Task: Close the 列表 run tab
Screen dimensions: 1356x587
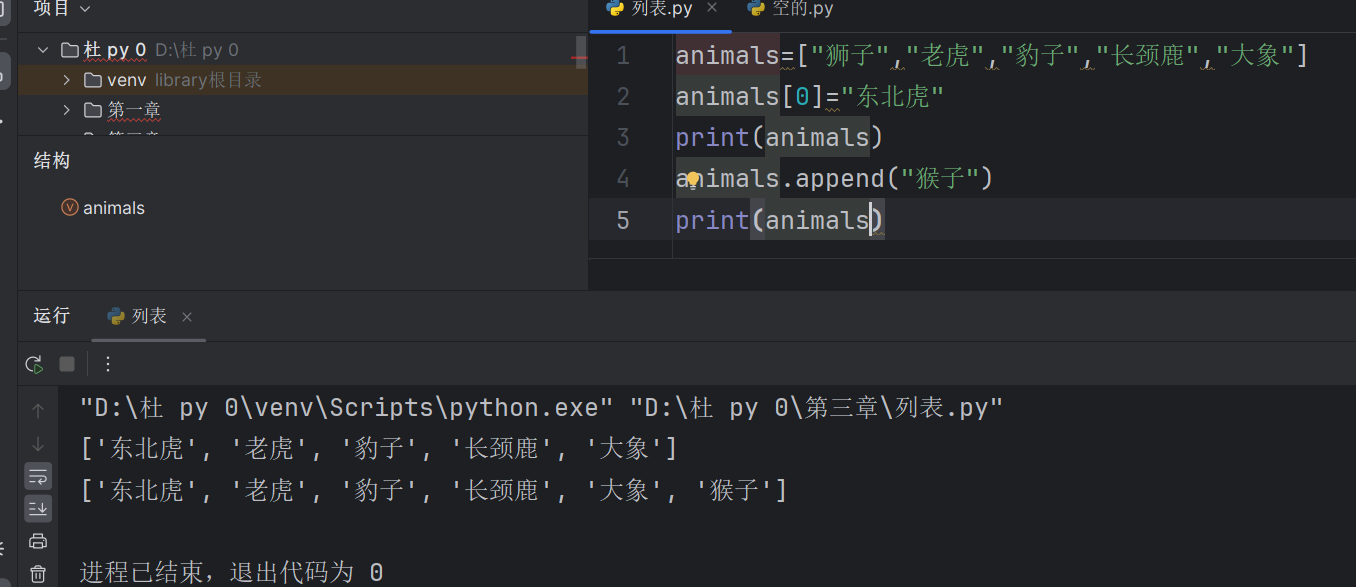Action: (186, 317)
